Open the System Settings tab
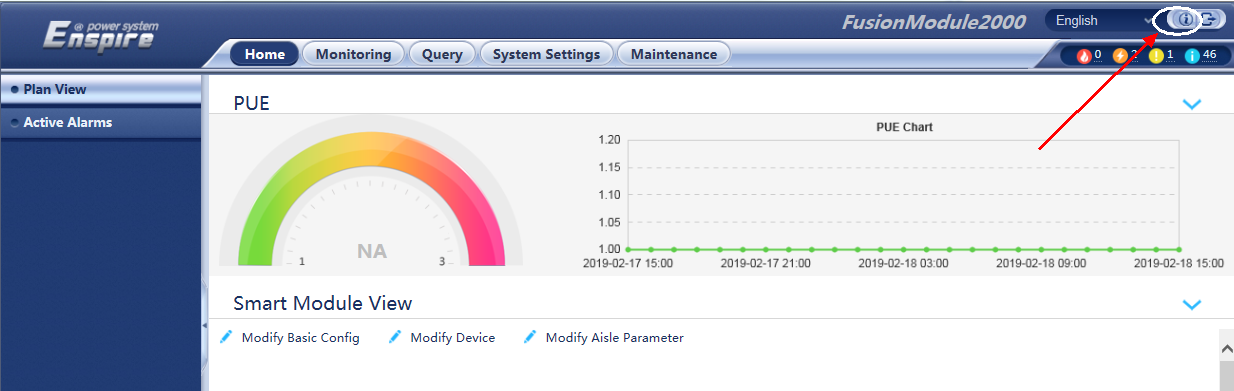The image size is (1234, 391). [546, 54]
